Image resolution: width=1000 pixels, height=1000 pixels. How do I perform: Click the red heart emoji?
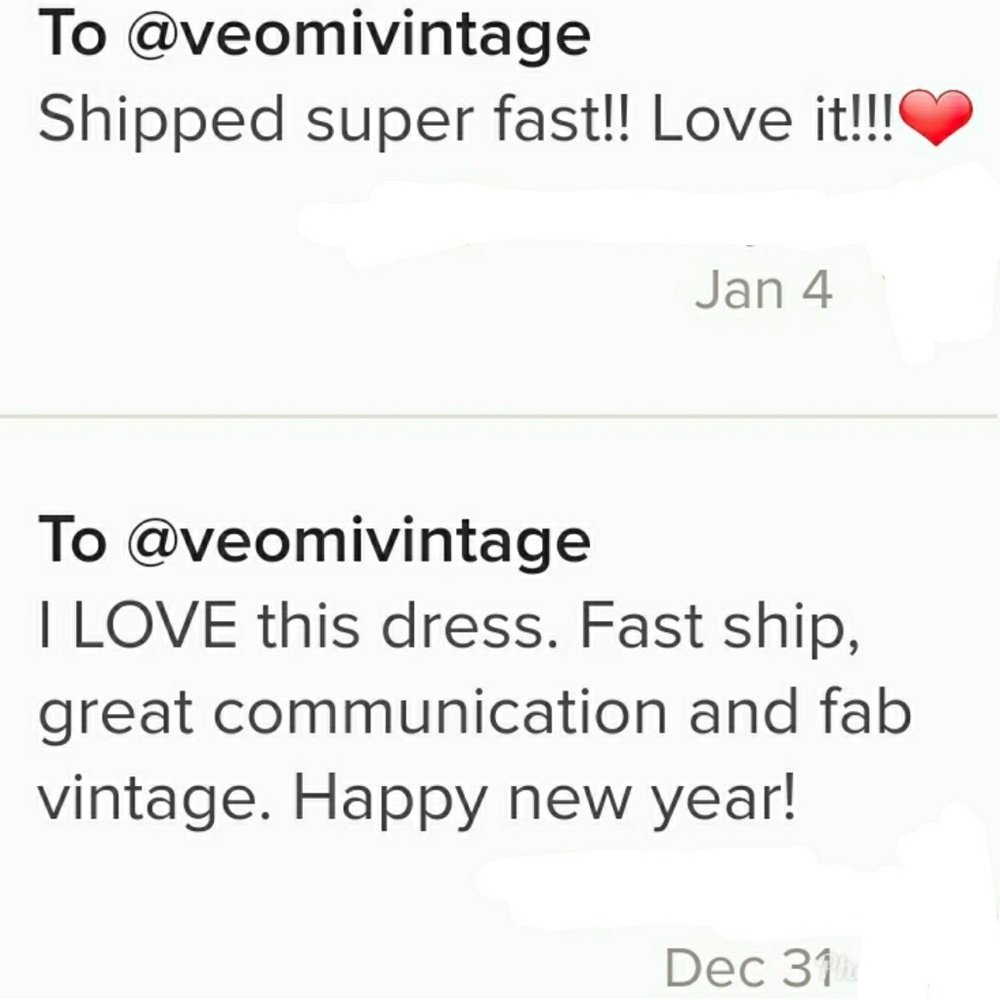click(x=936, y=117)
